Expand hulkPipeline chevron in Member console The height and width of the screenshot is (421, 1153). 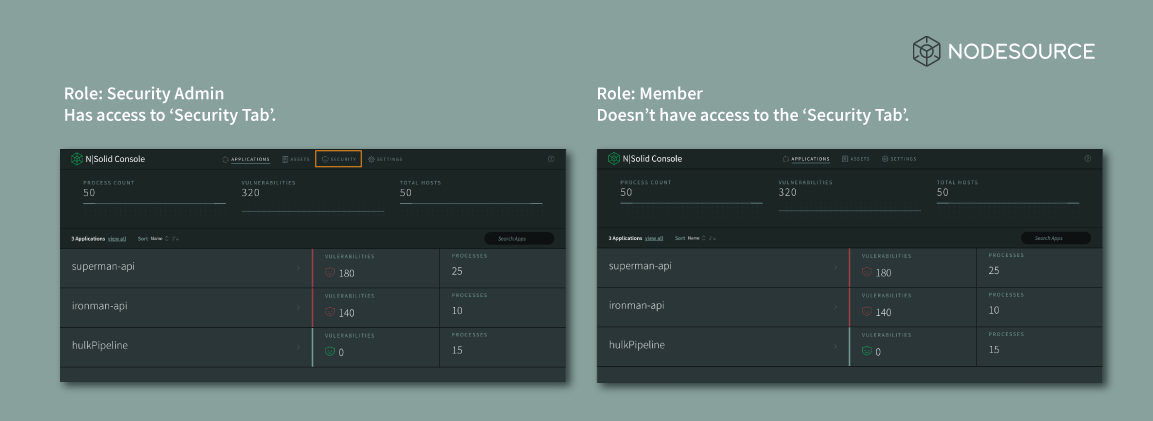point(835,347)
